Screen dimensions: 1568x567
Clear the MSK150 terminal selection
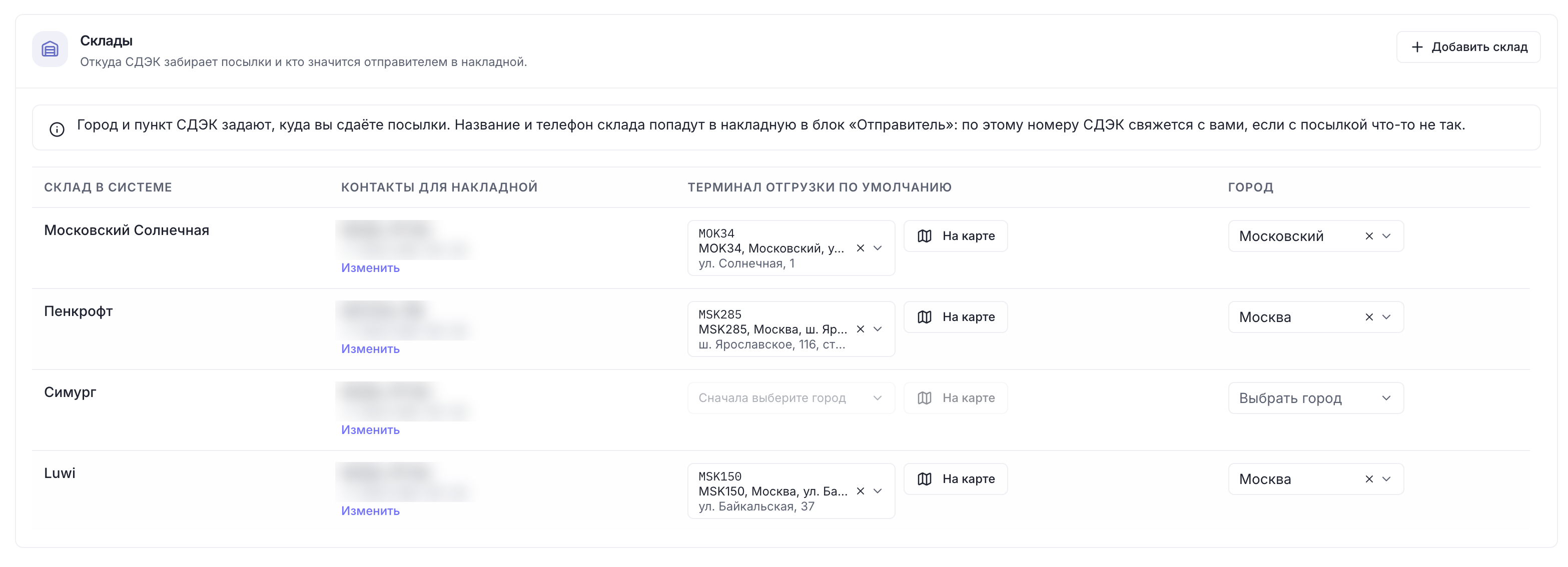point(860,491)
